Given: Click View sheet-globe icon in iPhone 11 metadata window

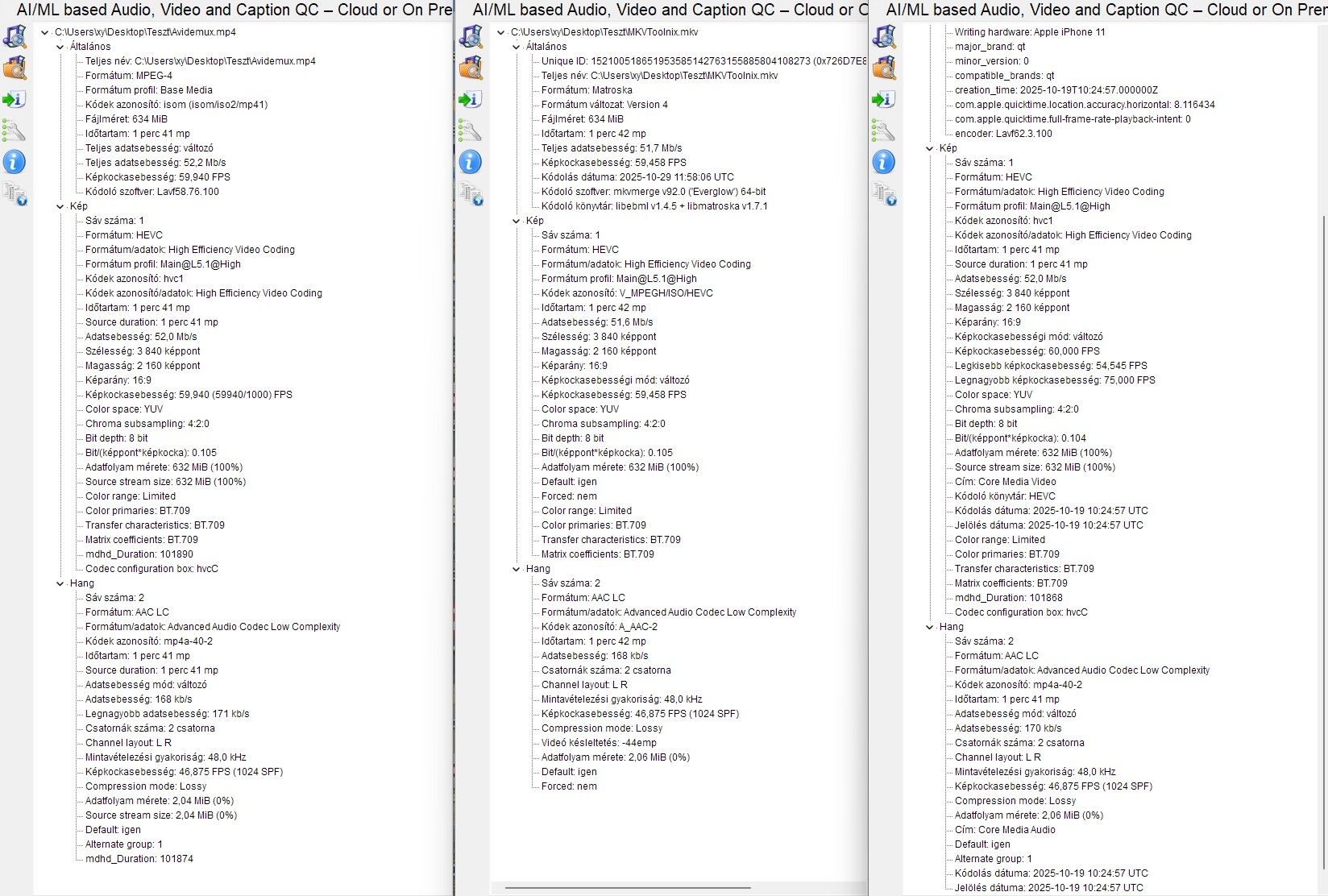Looking at the screenshot, I should pos(884,193).
